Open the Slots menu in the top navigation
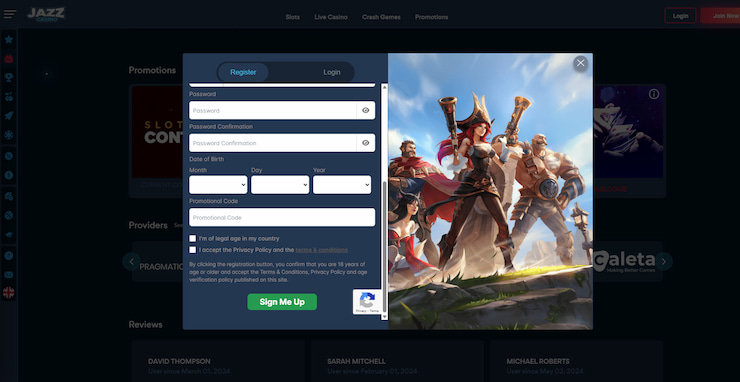 (x=293, y=17)
